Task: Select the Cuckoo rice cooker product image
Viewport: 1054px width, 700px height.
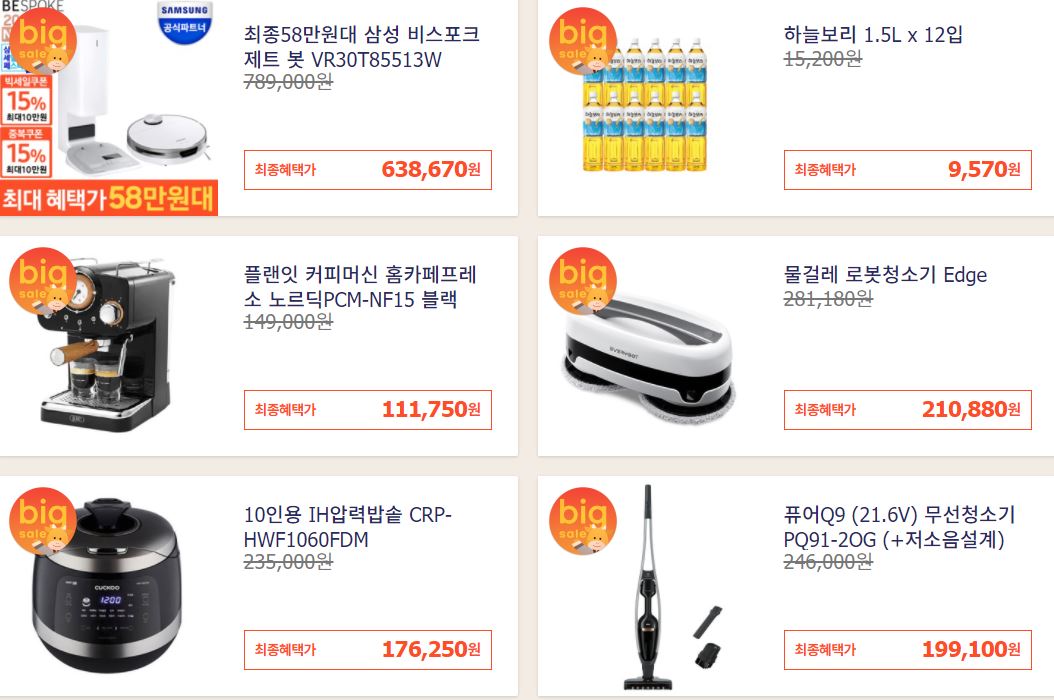Action: pos(108,586)
